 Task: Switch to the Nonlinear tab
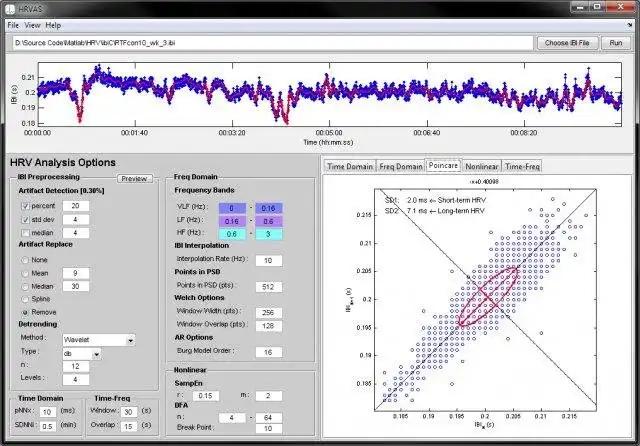pos(482,166)
